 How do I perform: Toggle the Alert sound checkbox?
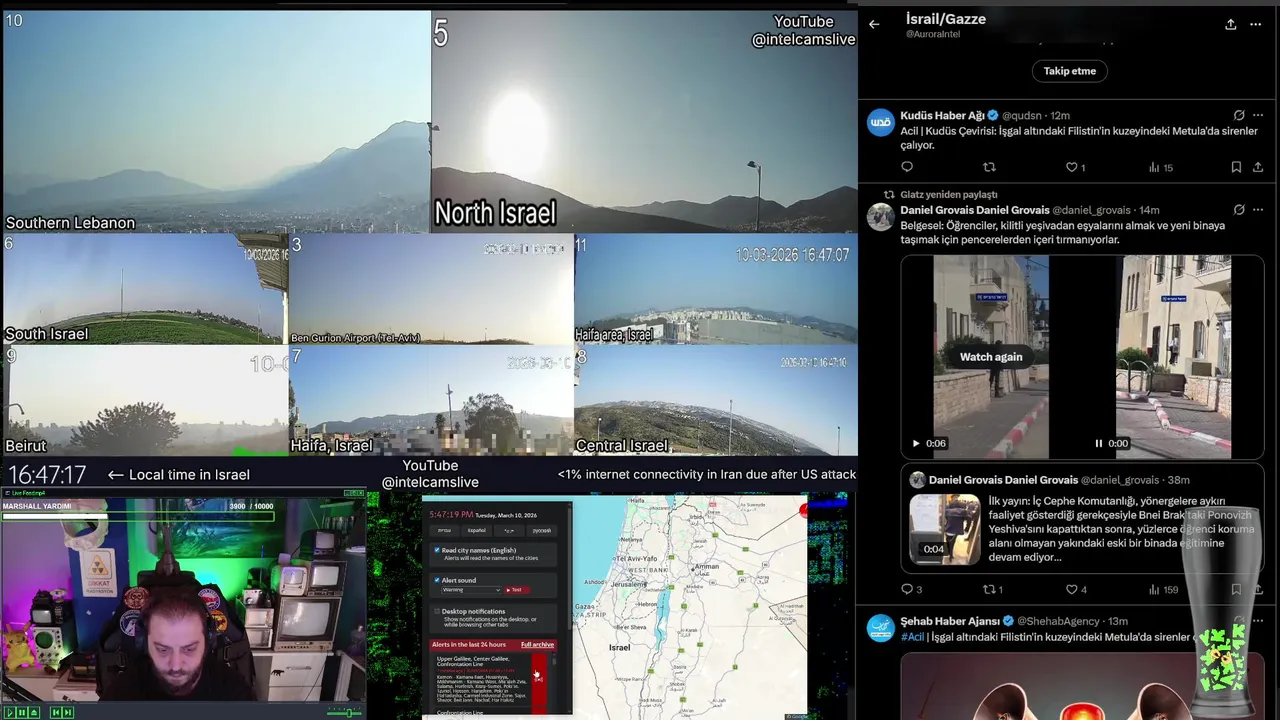(x=437, y=580)
